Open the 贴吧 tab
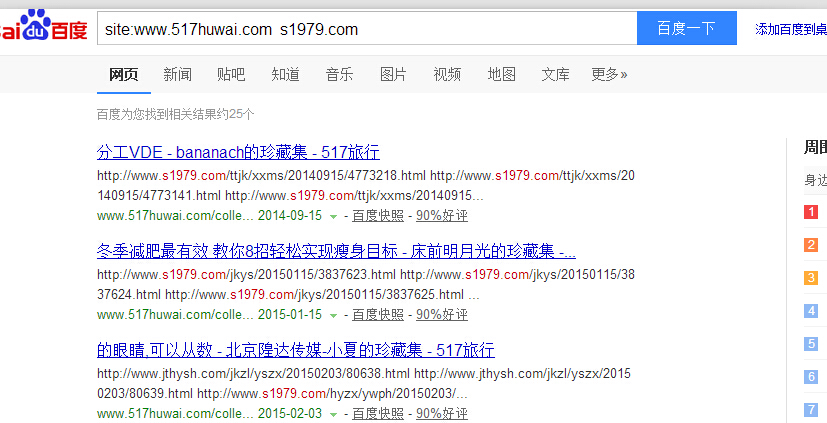This screenshot has width=827, height=423. coord(231,74)
